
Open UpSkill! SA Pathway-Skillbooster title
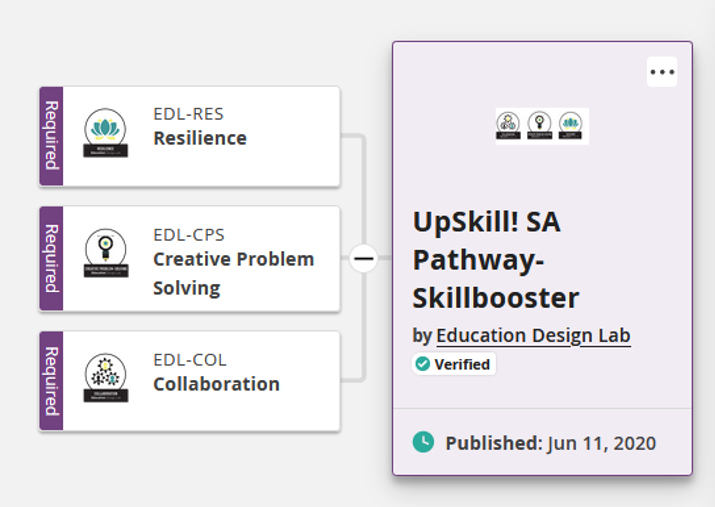[496, 259]
